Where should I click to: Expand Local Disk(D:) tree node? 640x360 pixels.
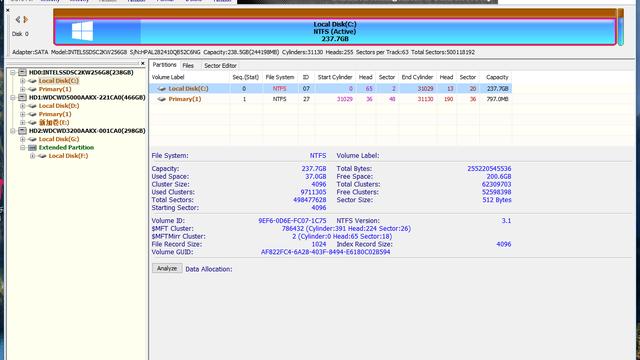22,106
